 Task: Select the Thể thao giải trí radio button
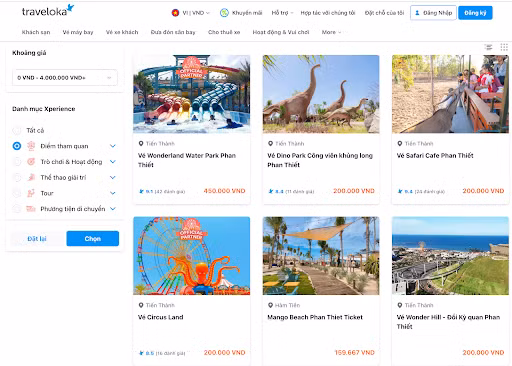tap(17, 177)
